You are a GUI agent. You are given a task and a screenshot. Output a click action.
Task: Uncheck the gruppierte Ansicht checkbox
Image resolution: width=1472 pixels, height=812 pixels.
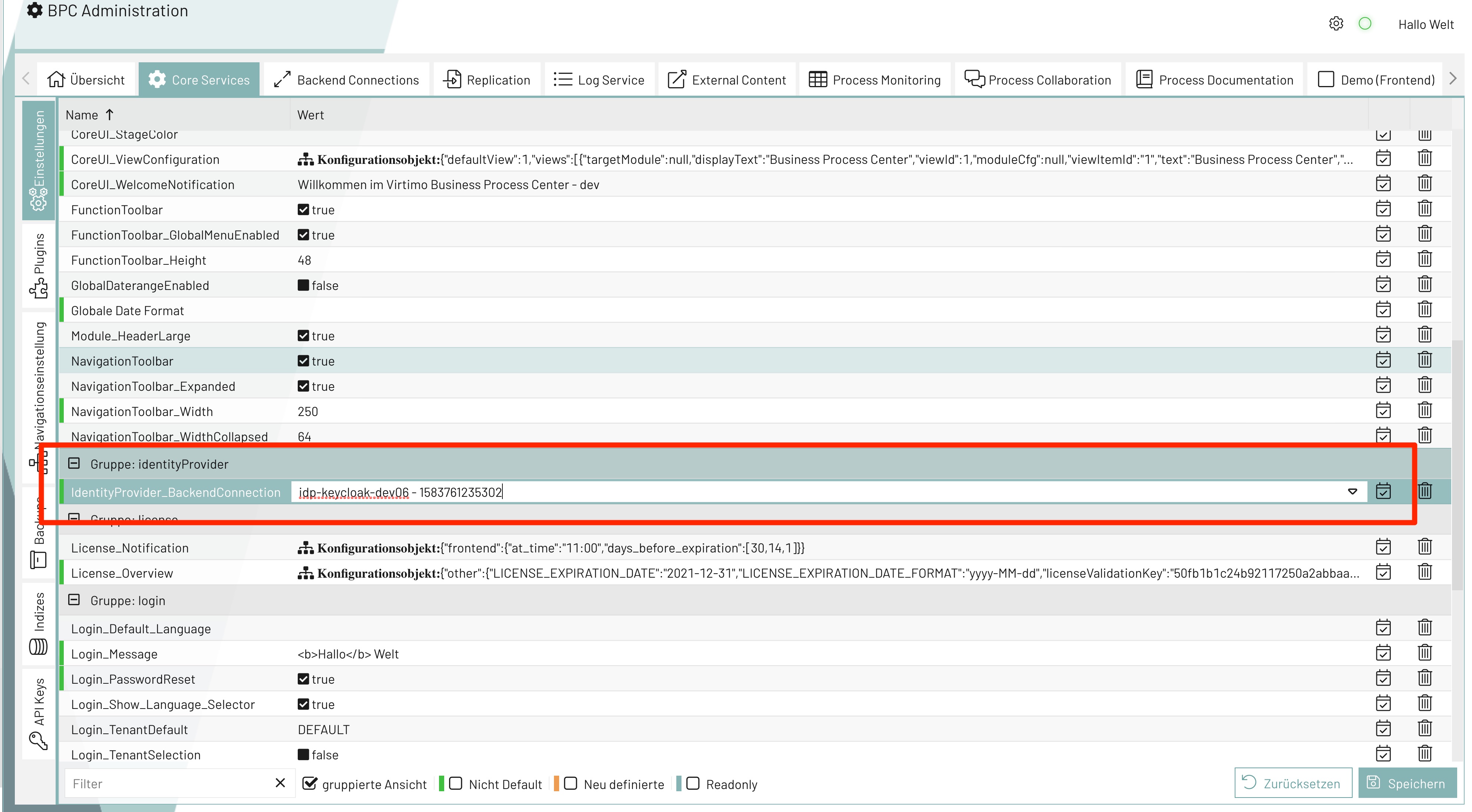pos(309,783)
